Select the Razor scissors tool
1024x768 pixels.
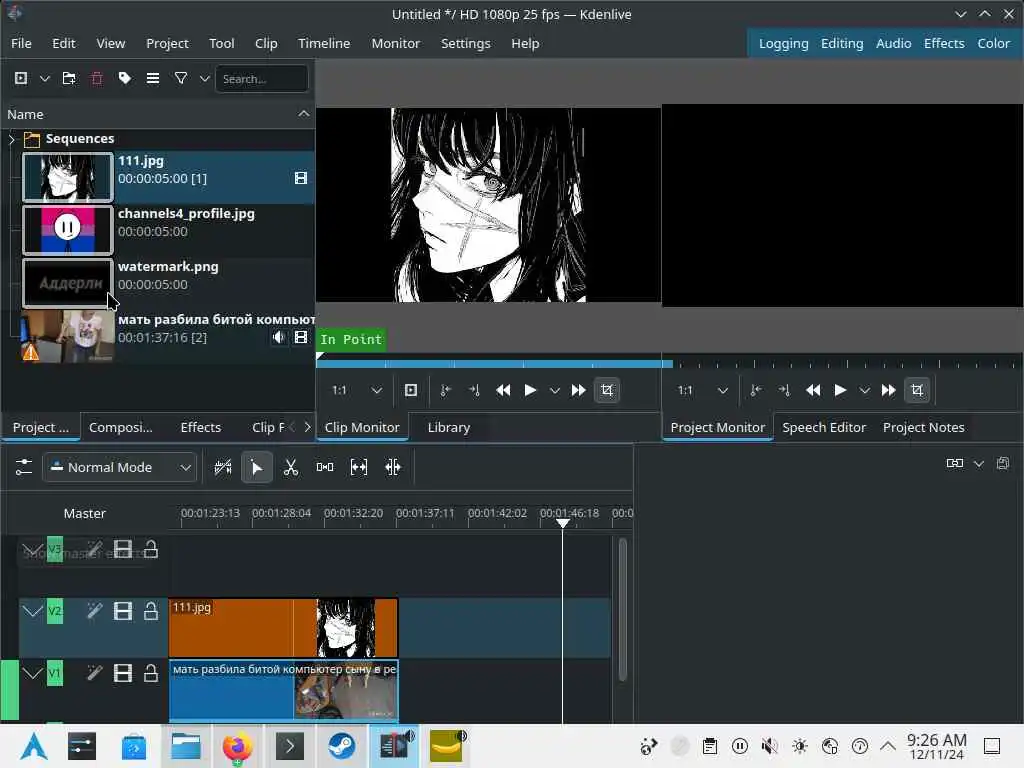[x=291, y=467]
